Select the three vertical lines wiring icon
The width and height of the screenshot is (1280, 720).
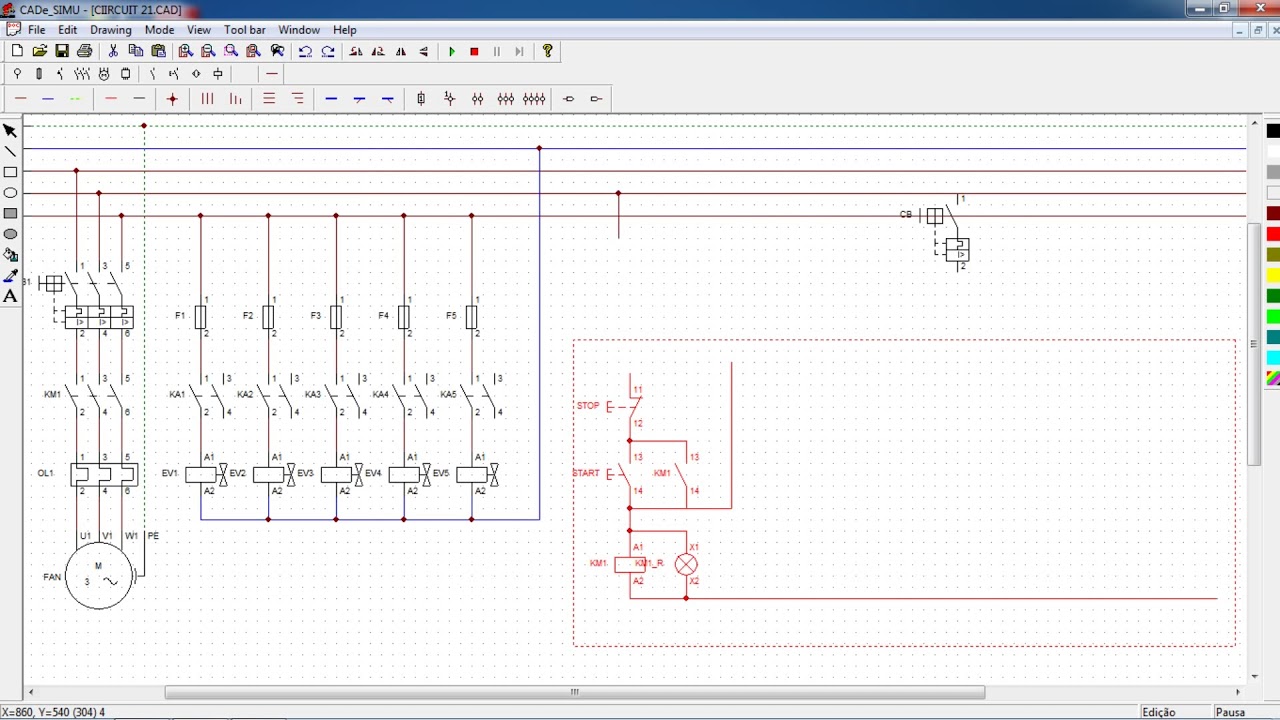pyautogui.click(x=207, y=98)
